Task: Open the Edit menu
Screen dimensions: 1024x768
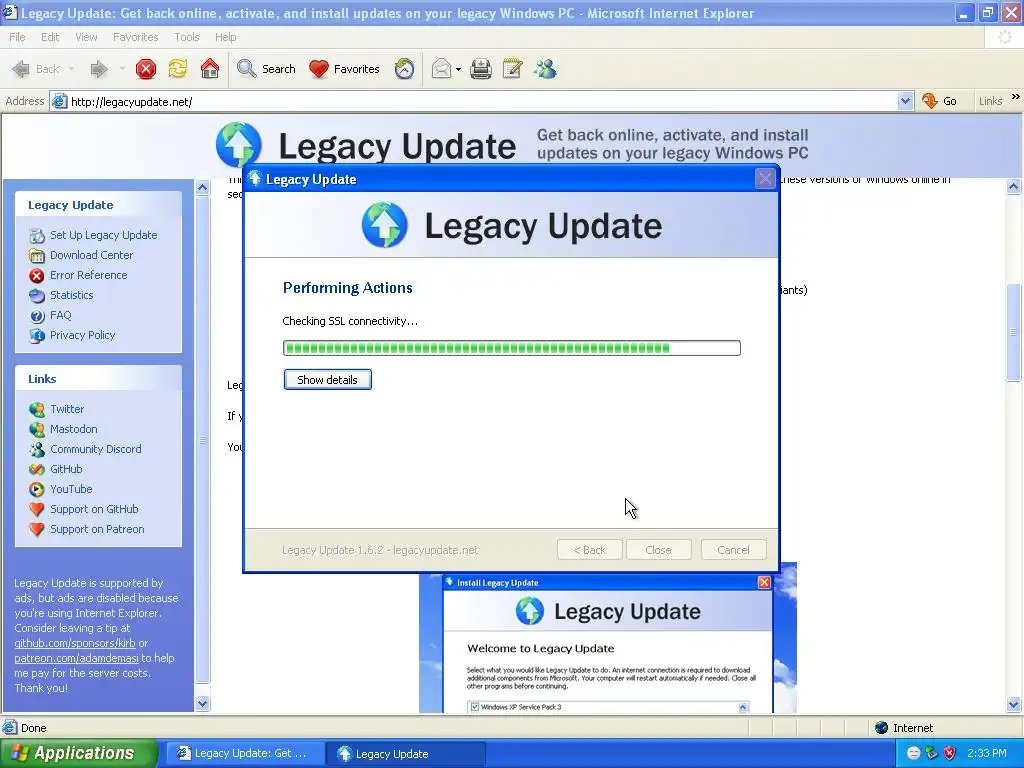Action: point(50,37)
